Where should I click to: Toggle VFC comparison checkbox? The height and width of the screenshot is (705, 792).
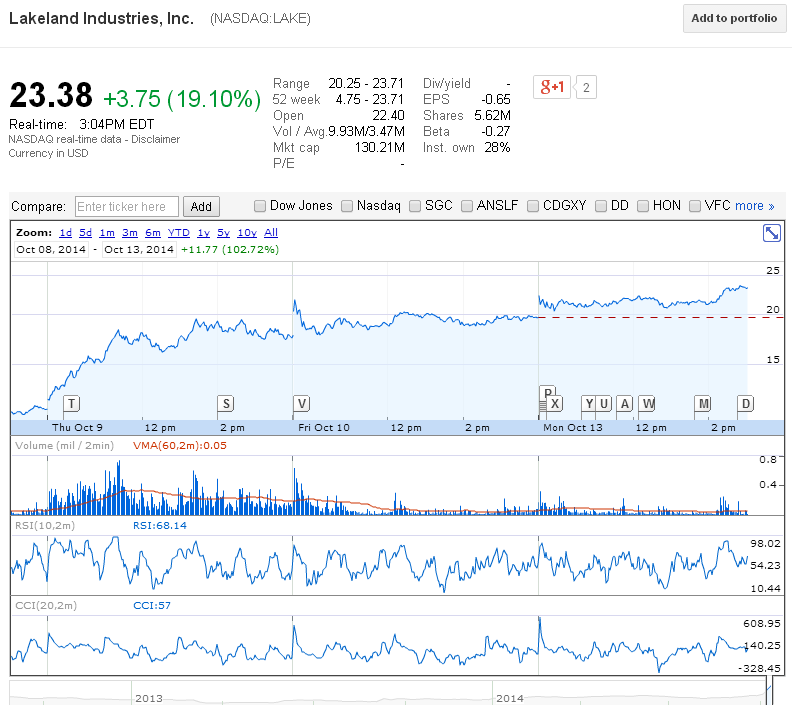click(695, 206)
